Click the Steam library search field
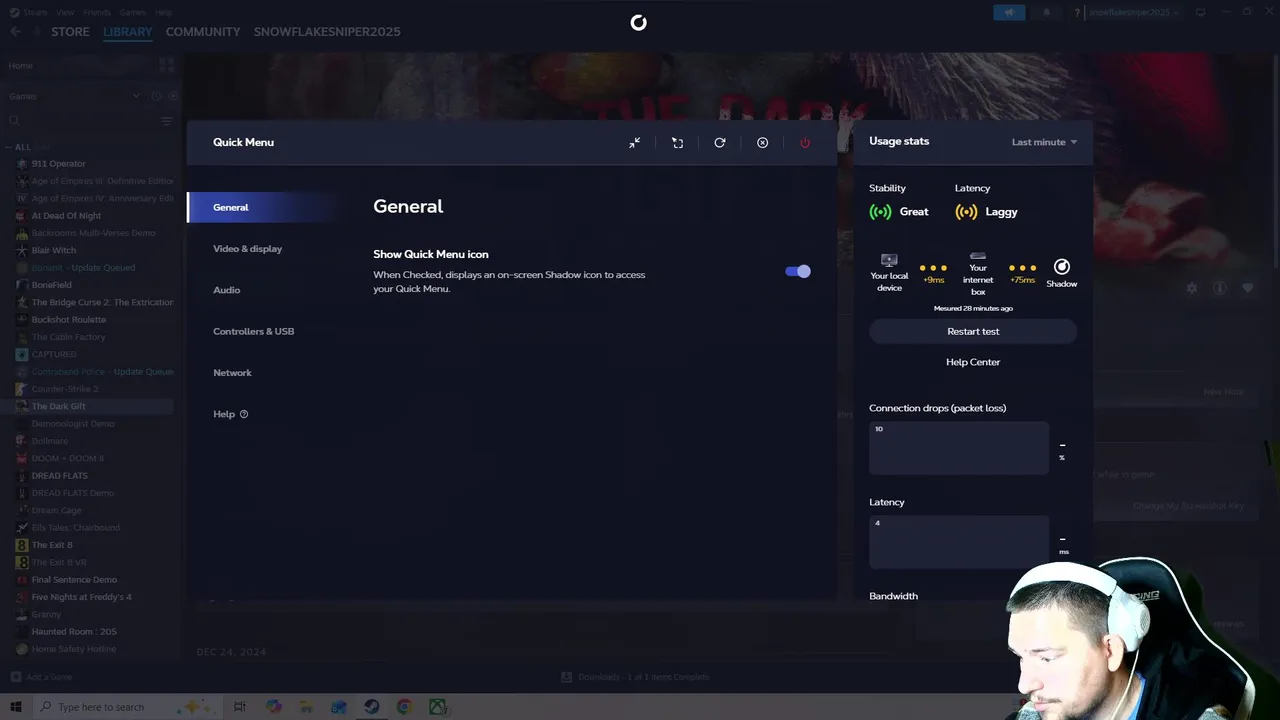The width and height of the screenshot is (1280, 720). (x=82, y=121)
